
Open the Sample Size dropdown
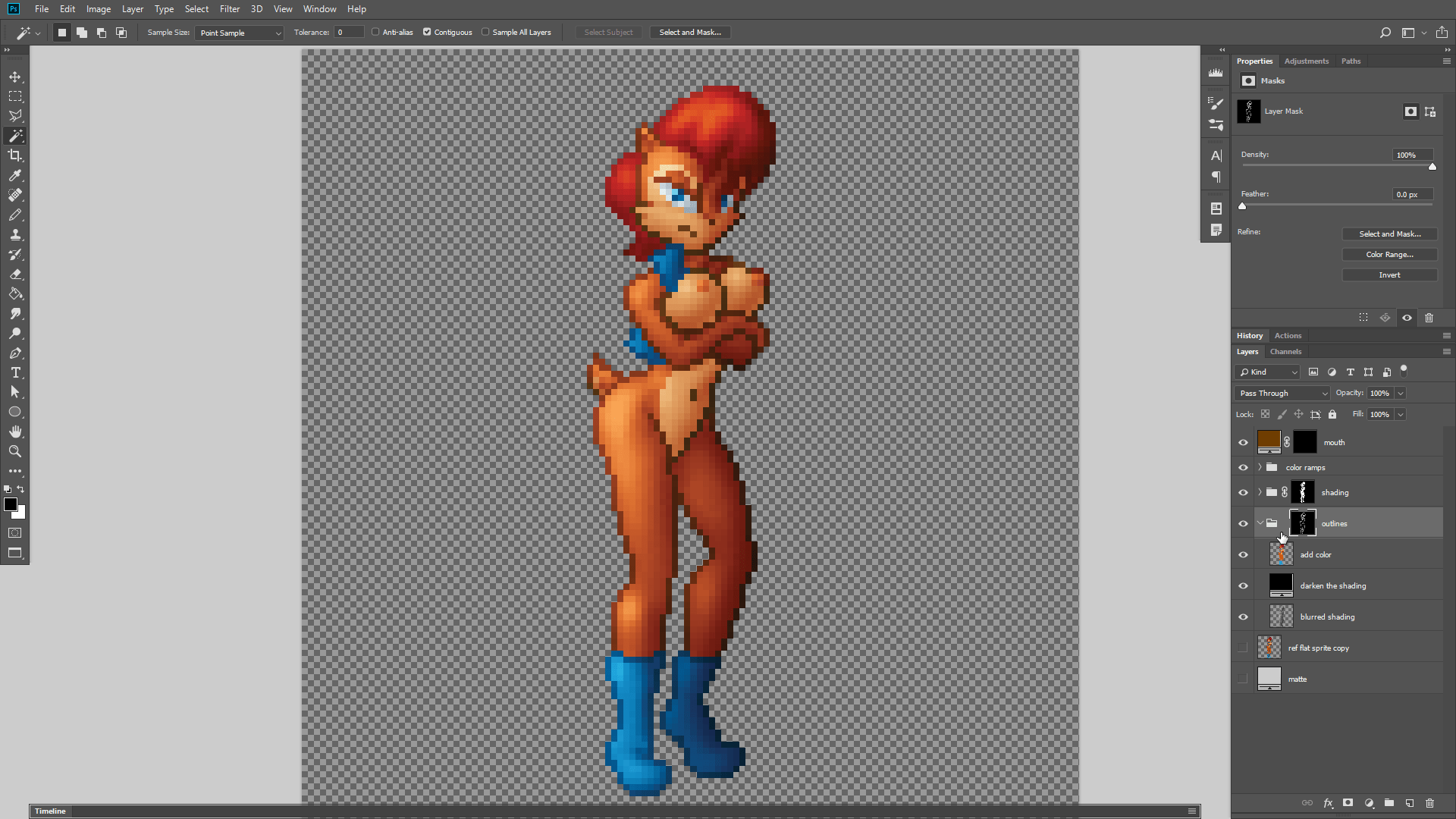tap(239, 33)
